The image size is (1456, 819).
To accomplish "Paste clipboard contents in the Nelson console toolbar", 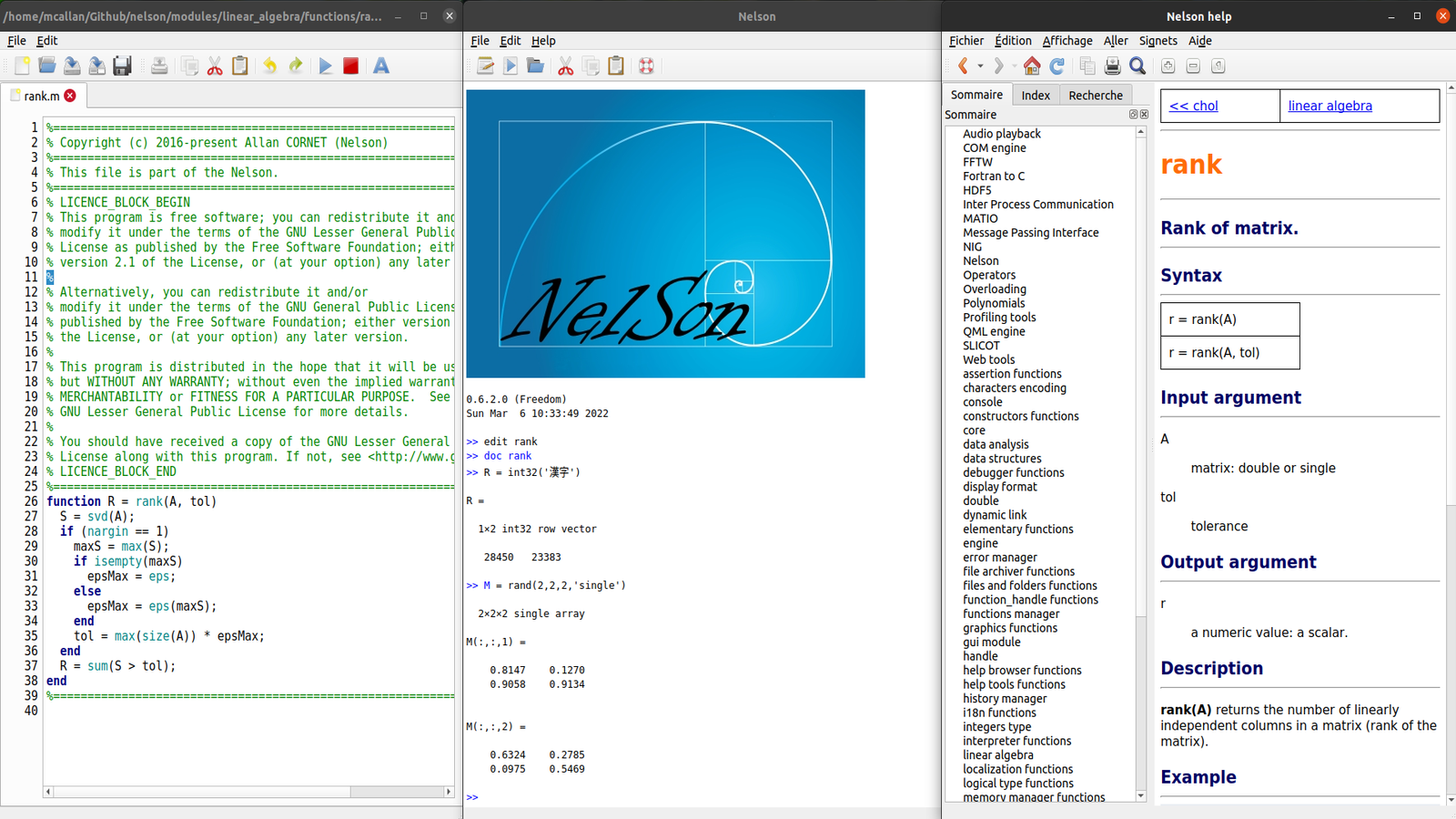I will click(615, 66).
